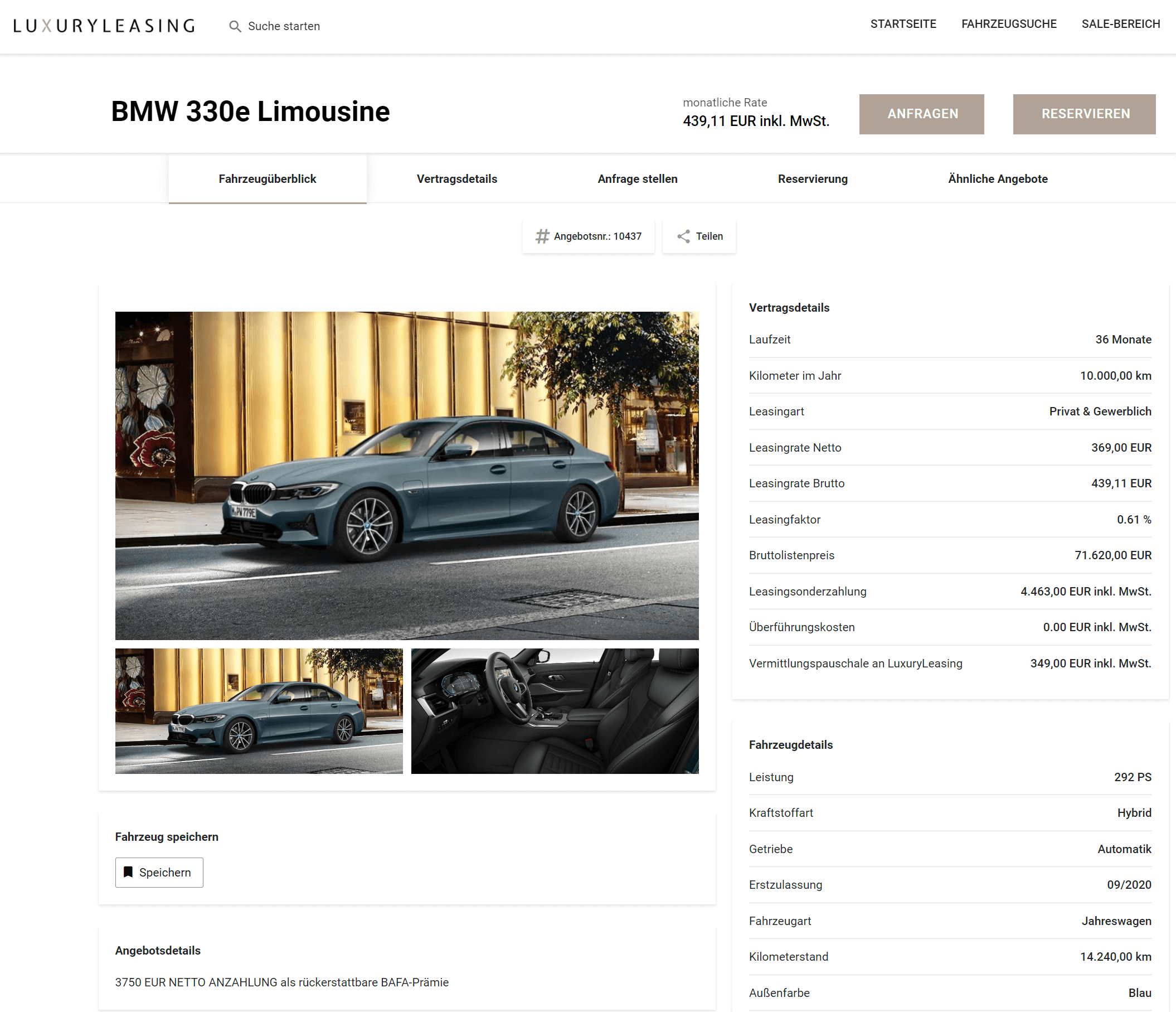Click the Angebotsnr.: 10437 button
This screenshot has height=1012, width=1176.
click(589, 236)
